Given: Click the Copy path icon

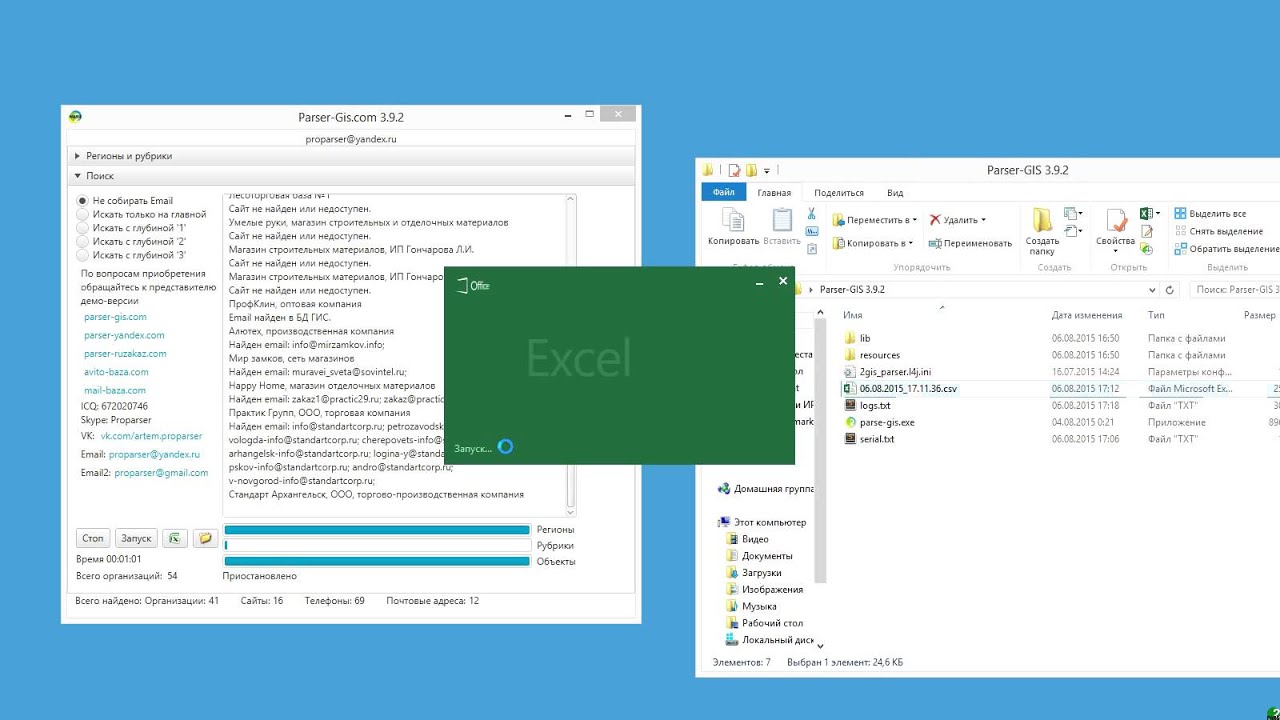Looking at the screenshot, I should click(812, 231).
